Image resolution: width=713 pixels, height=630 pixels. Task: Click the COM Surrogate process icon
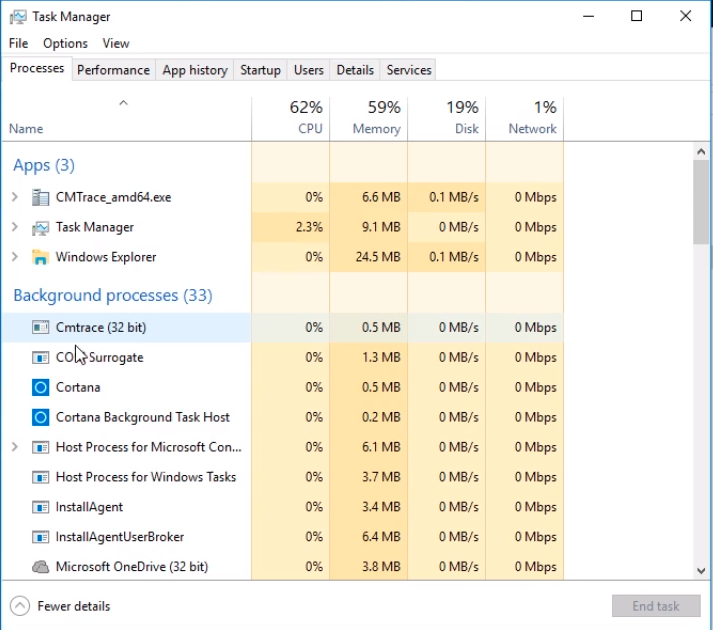tap(40, 357)
